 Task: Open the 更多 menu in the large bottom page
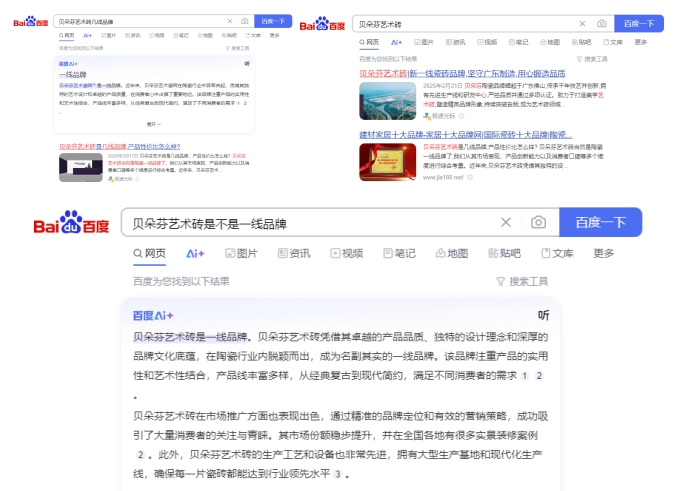pyautogui.click(x=604, y=253)
